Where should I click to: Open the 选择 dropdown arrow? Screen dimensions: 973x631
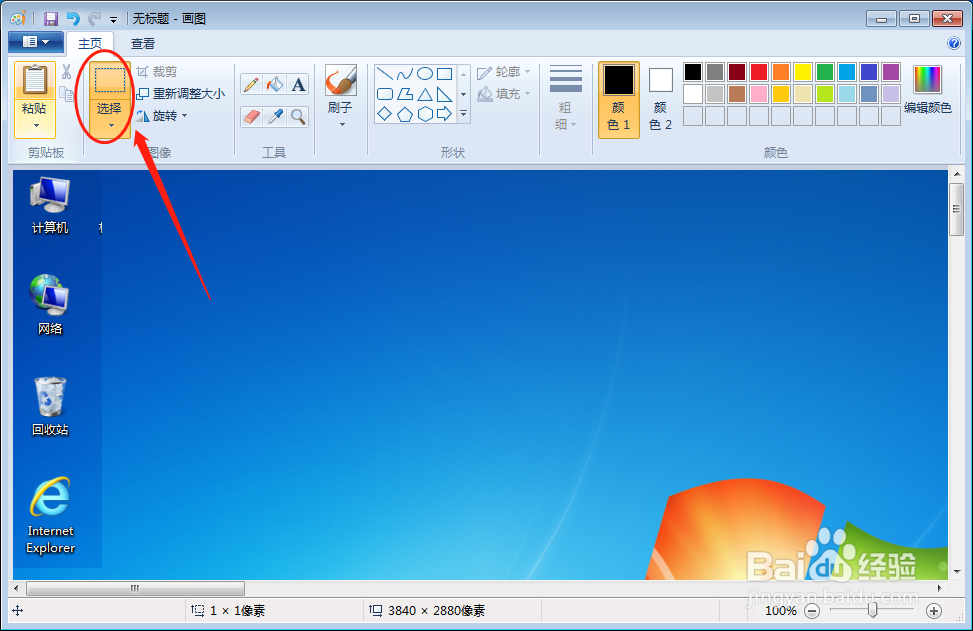click(x=110, y=125)
